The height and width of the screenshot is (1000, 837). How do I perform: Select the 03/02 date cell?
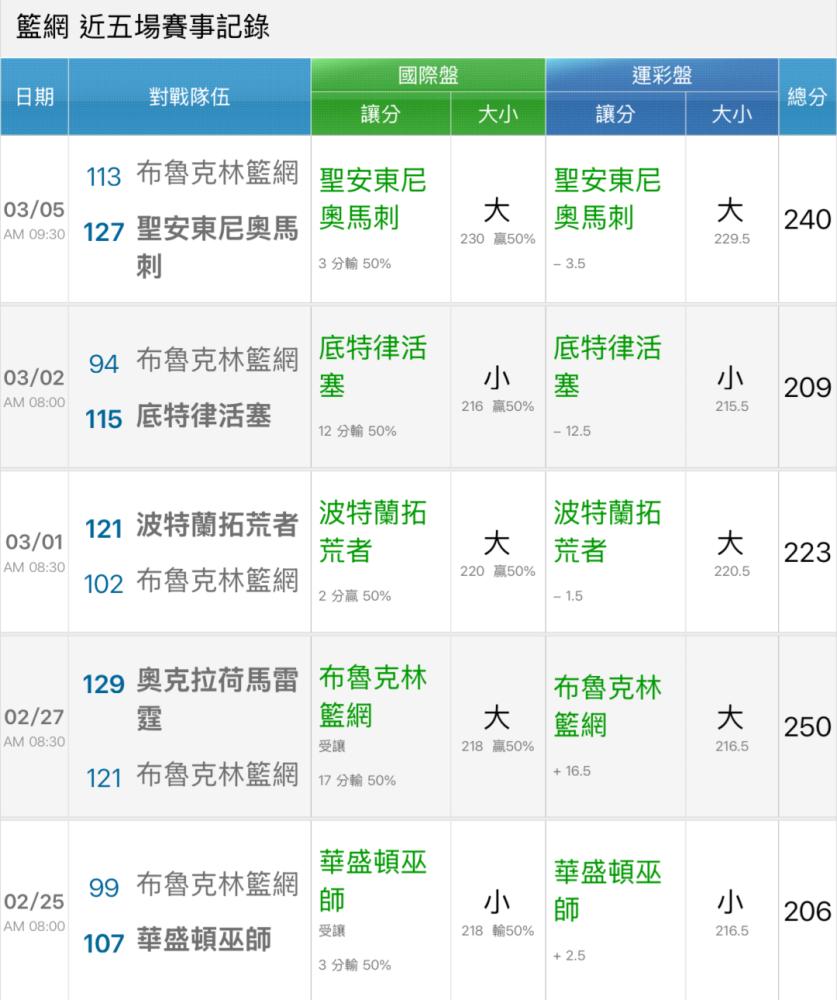pos(34,387)
